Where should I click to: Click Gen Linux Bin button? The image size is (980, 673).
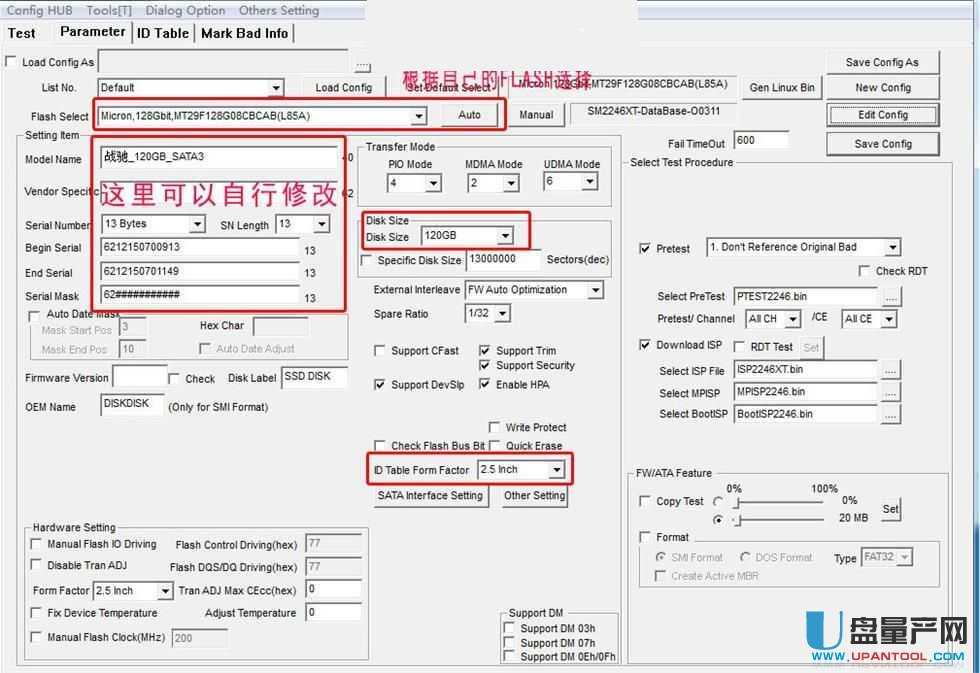tap(782, 88)
